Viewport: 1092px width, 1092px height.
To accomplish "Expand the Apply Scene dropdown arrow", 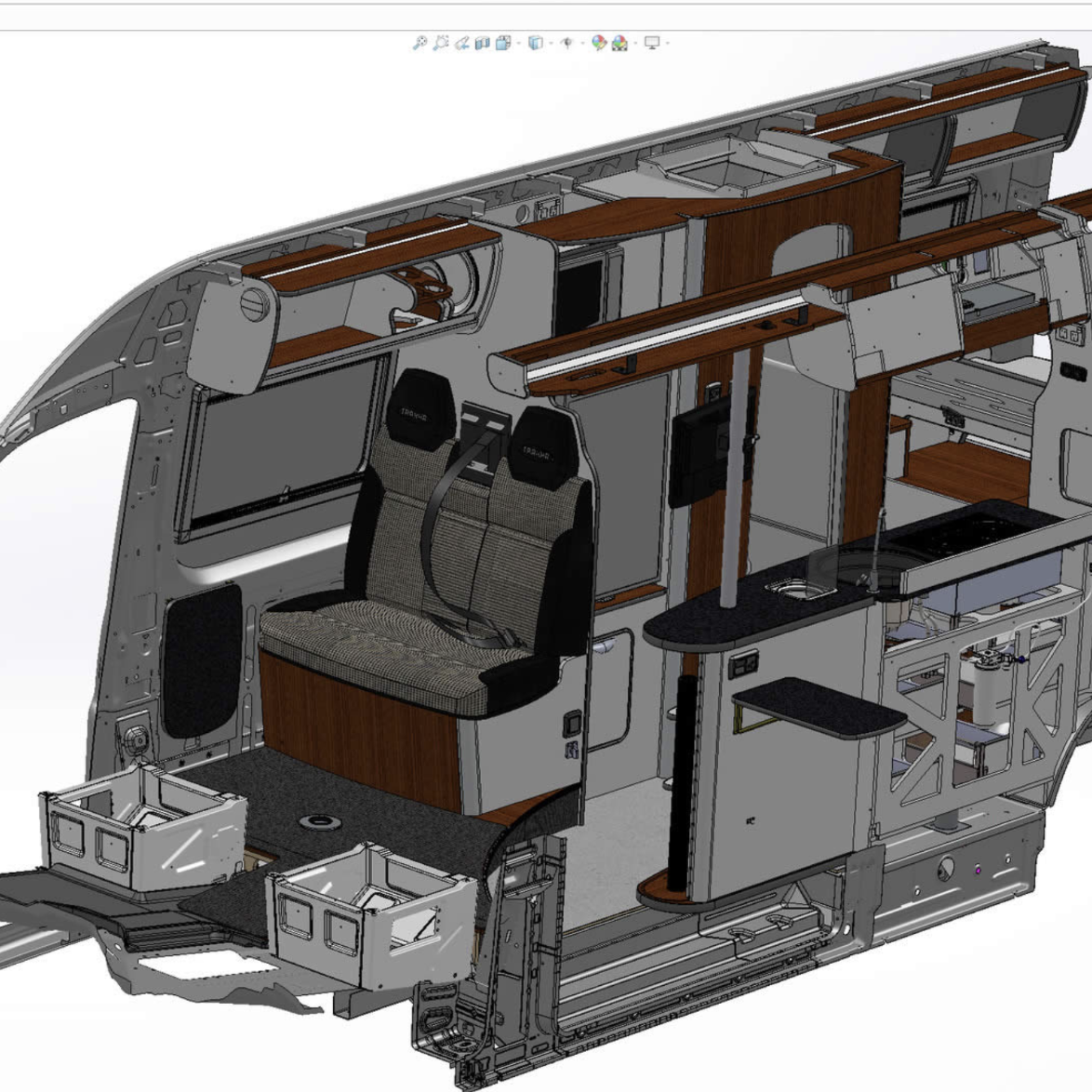I will pos(635,43).
